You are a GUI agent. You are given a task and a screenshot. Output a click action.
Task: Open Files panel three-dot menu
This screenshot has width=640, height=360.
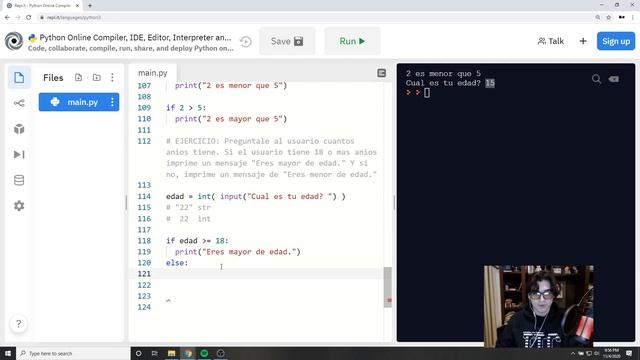(112, 78)
